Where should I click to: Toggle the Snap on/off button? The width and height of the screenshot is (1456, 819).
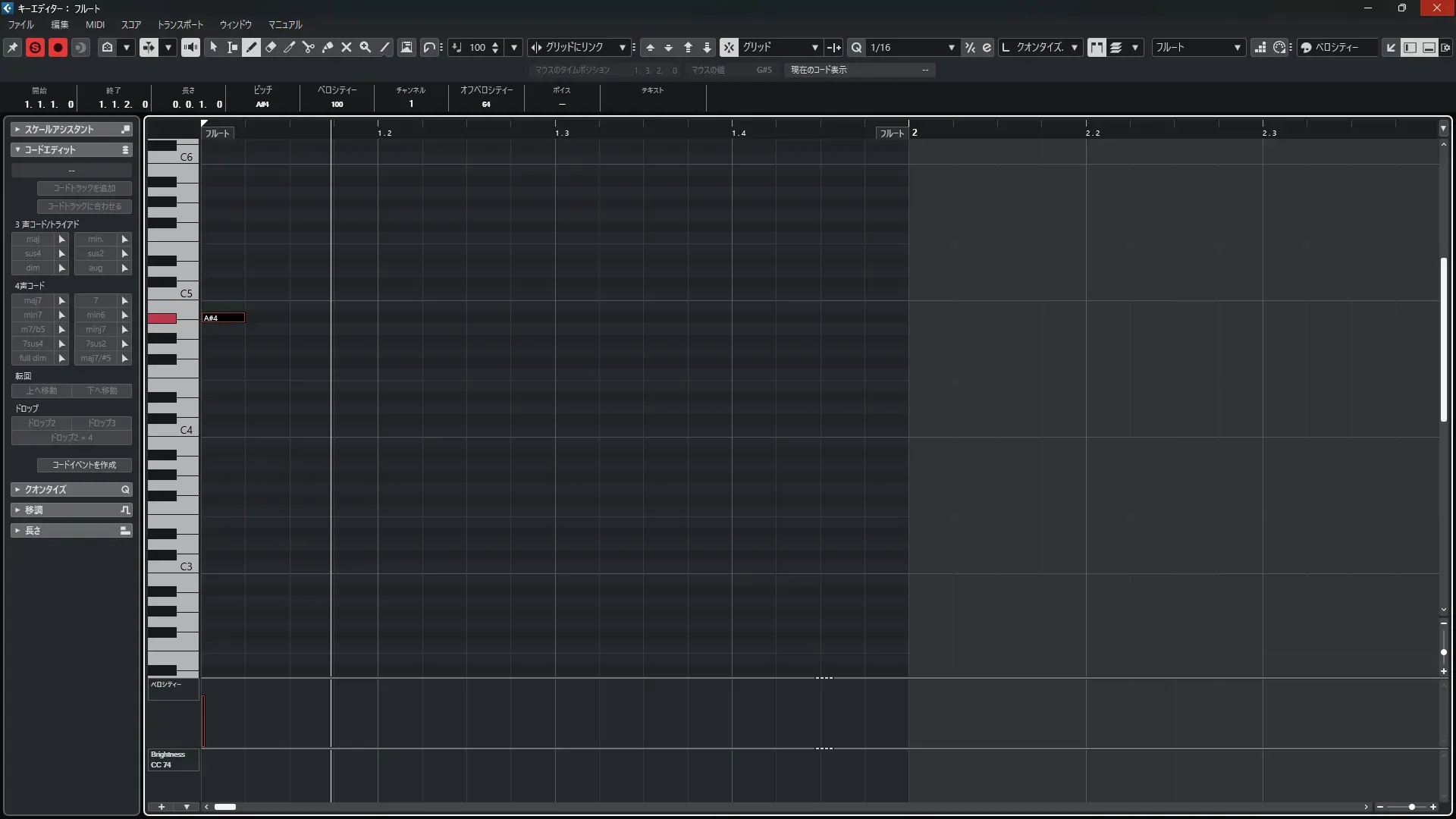(728, 47)
